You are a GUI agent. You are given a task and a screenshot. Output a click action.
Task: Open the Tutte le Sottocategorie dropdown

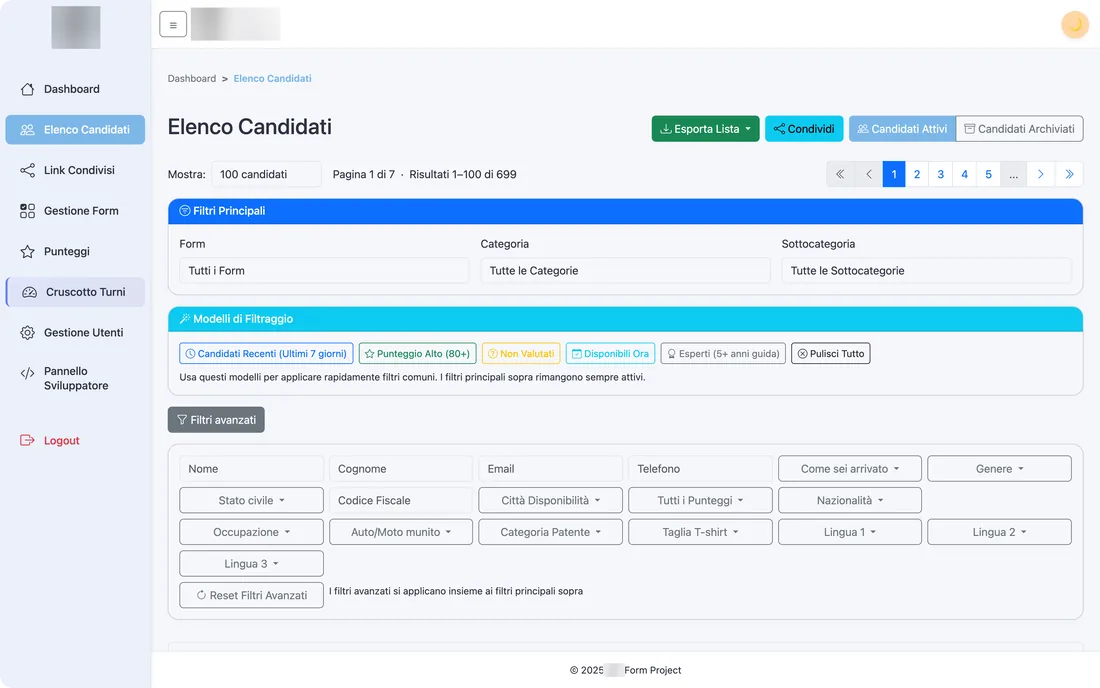click(x=926, y=271)
